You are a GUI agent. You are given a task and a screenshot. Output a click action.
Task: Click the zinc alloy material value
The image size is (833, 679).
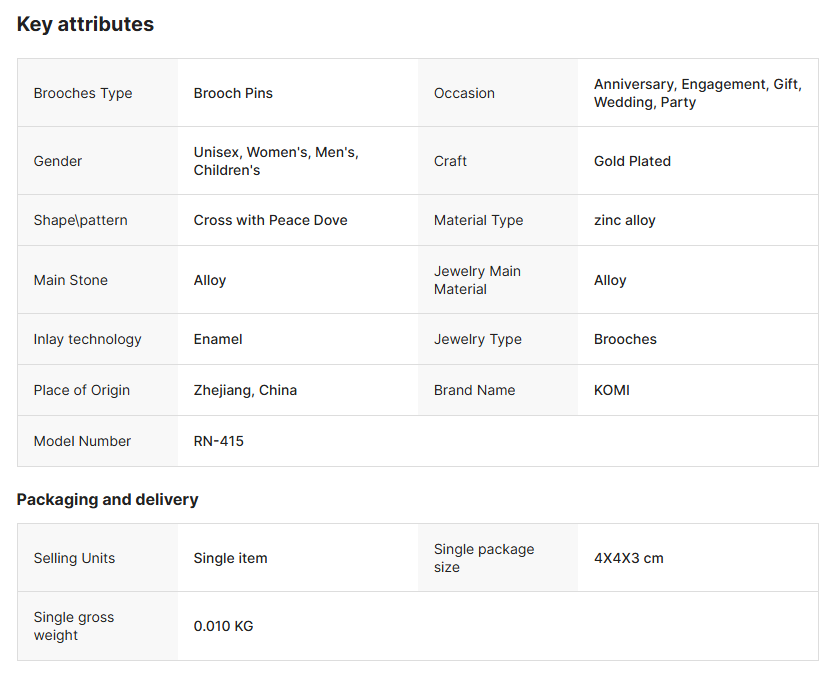[x=624, y=220]
